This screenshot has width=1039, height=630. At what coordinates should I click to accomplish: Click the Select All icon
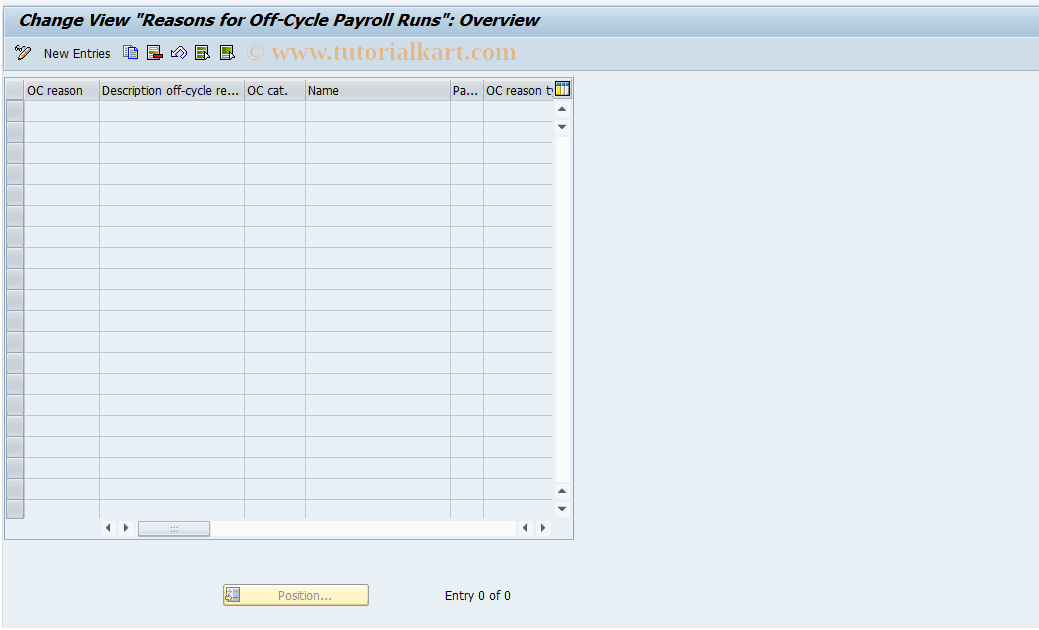click(202, 53)
